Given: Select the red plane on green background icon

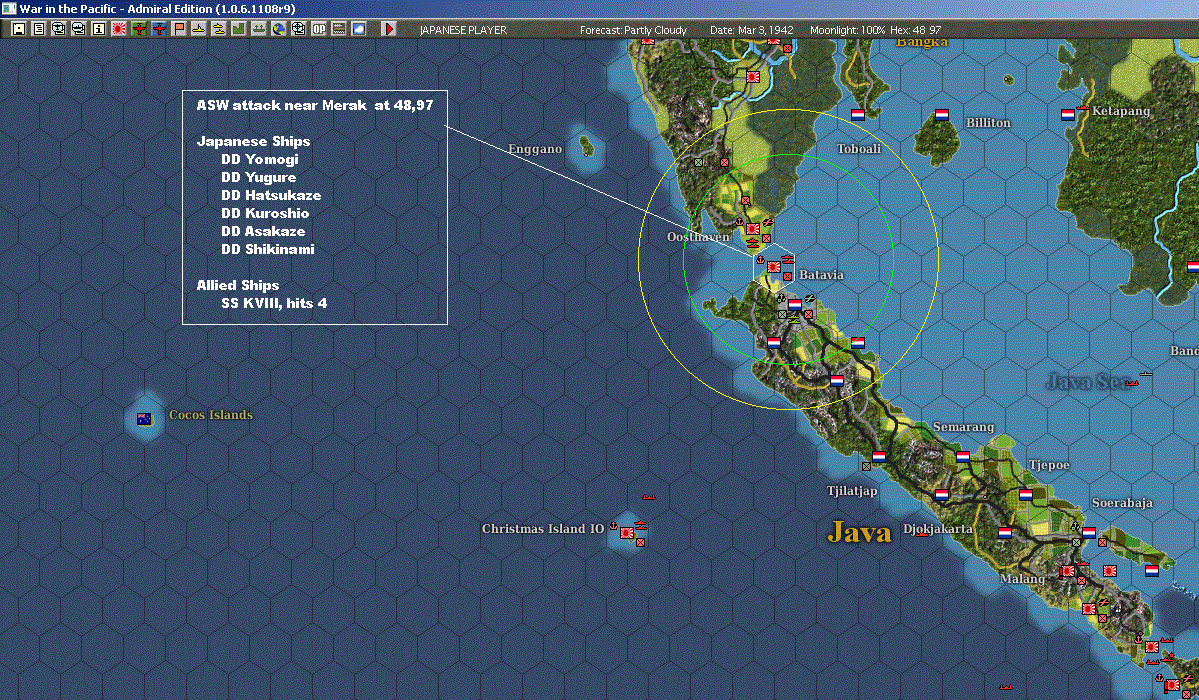Looking at the screenshot, I should point(139,29).
